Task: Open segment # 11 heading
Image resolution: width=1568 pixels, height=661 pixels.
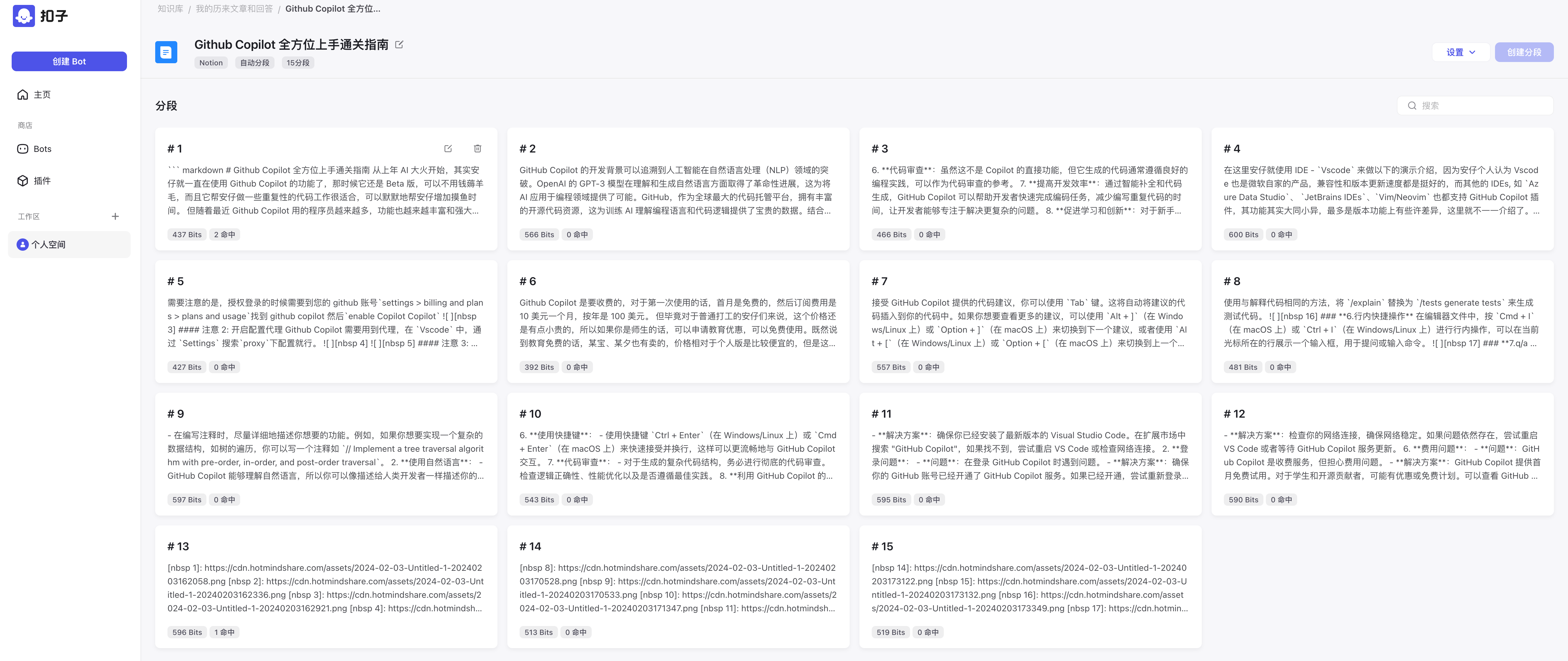Action: [882, 414]
